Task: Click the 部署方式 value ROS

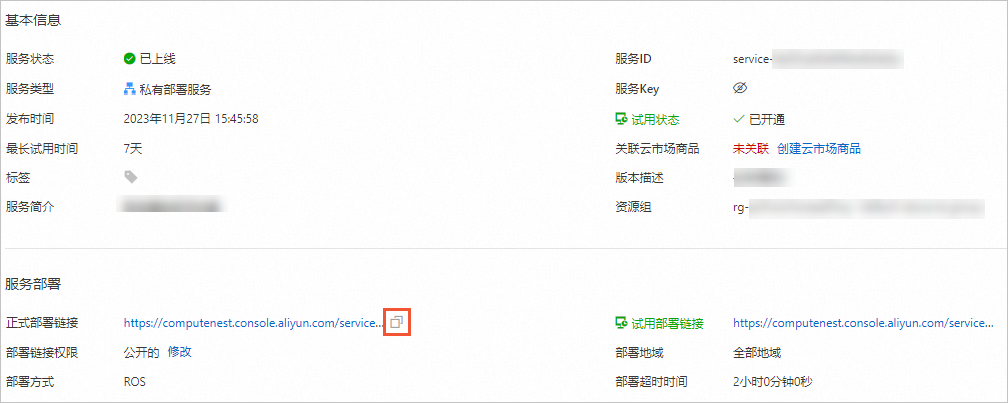Action: pos(135,382)
